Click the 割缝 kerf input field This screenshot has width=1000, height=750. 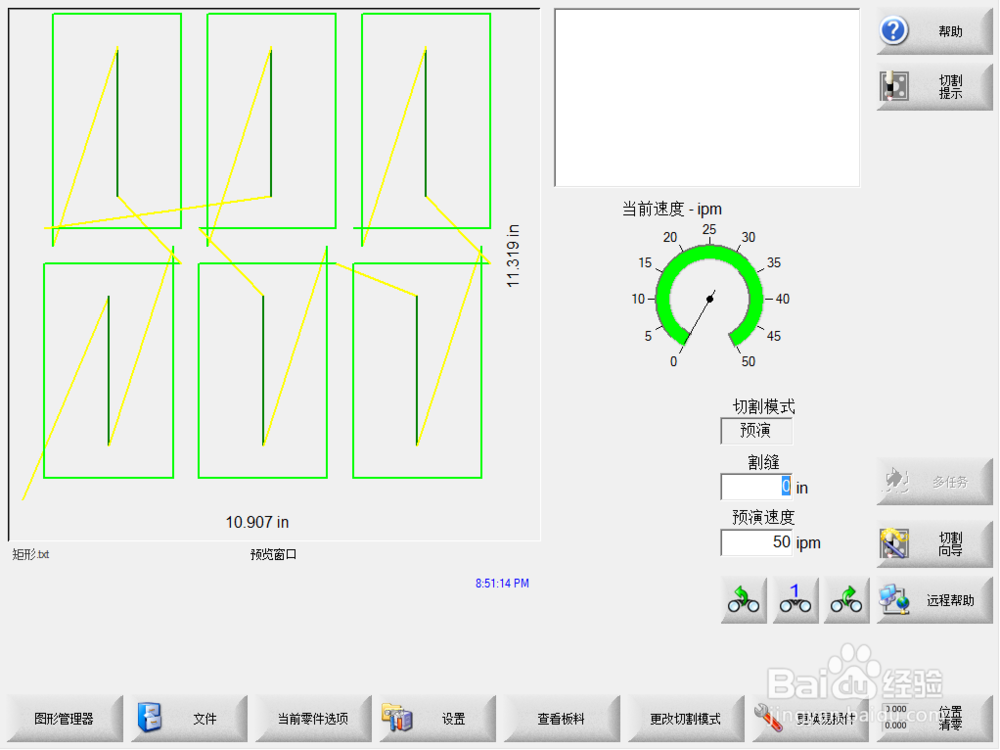756,487
